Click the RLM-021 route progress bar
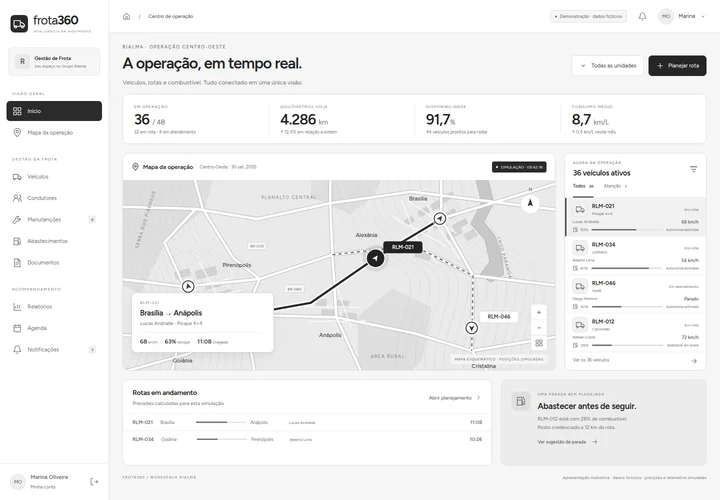 220,422
